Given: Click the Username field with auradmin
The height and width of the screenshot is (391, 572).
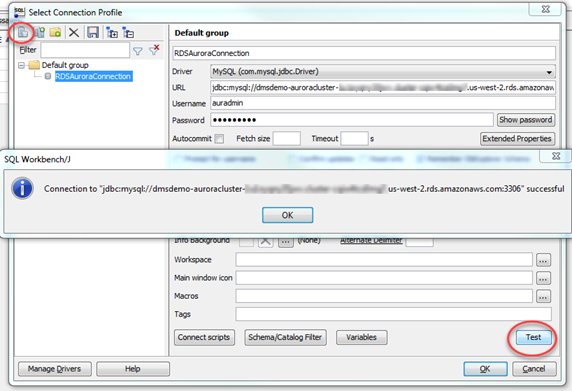Looking at the screenshot, I should point(383,103).
